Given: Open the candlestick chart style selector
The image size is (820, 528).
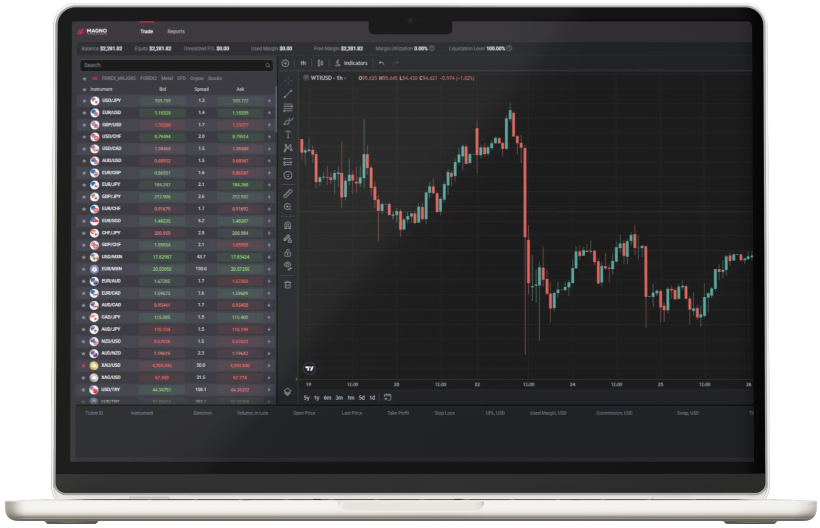Looking at the screenshot, I should pyautogui.click(x=320, y=63).
